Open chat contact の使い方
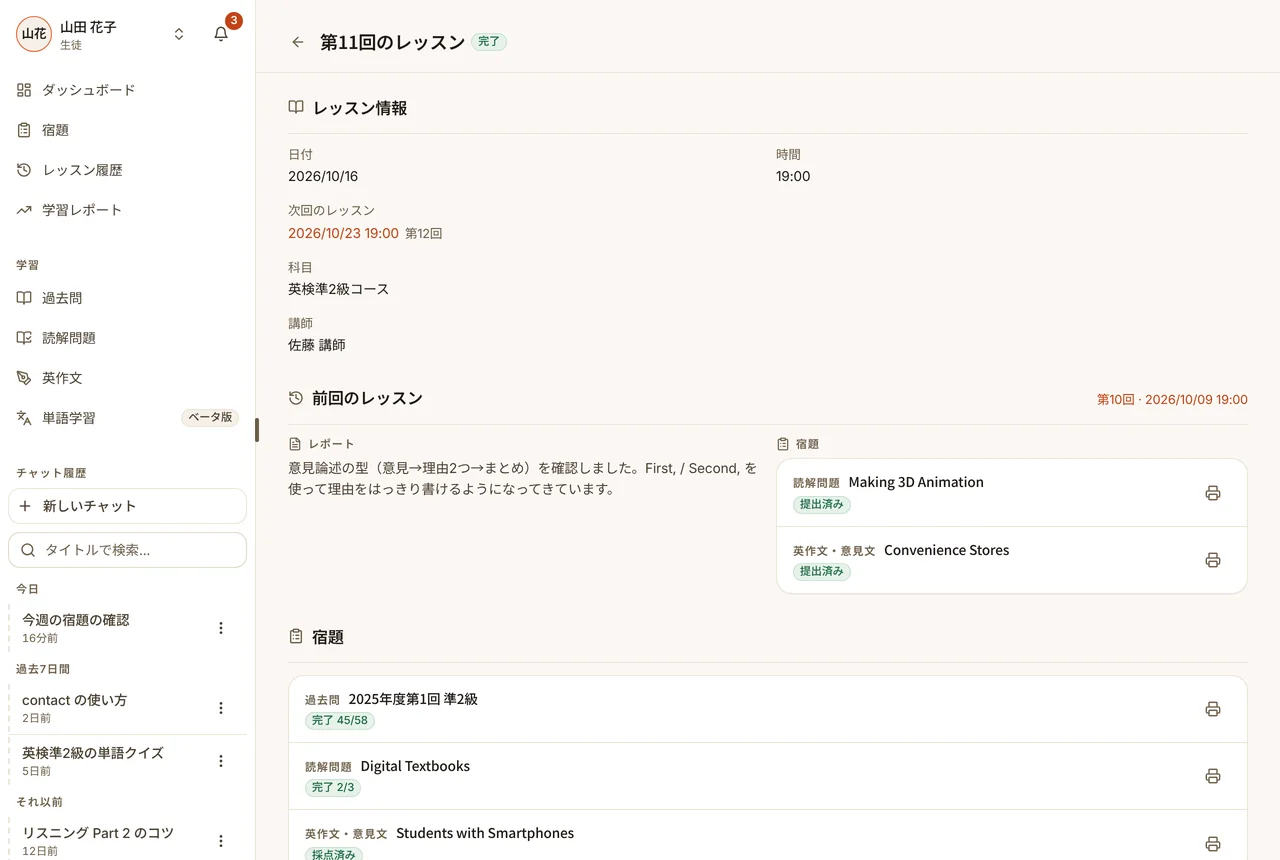Screen dimensions: 1280x860 click(108, 708)
